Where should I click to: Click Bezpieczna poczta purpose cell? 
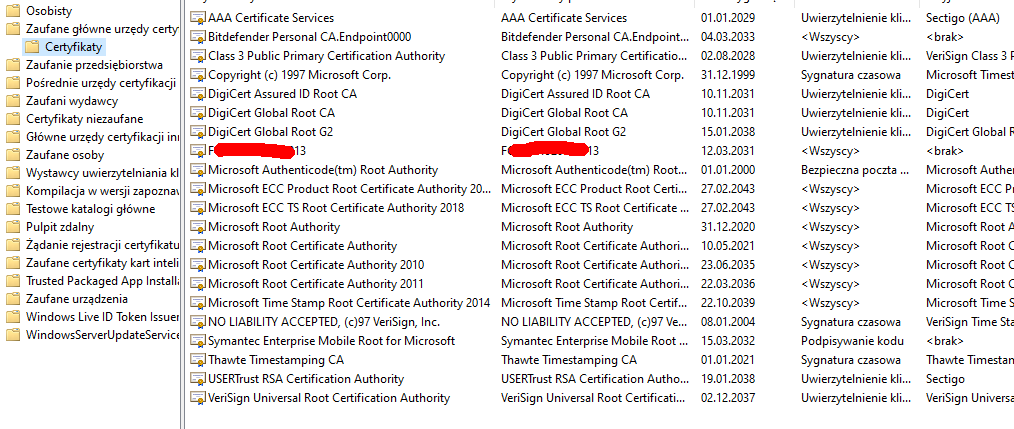[x=855, y=170]
